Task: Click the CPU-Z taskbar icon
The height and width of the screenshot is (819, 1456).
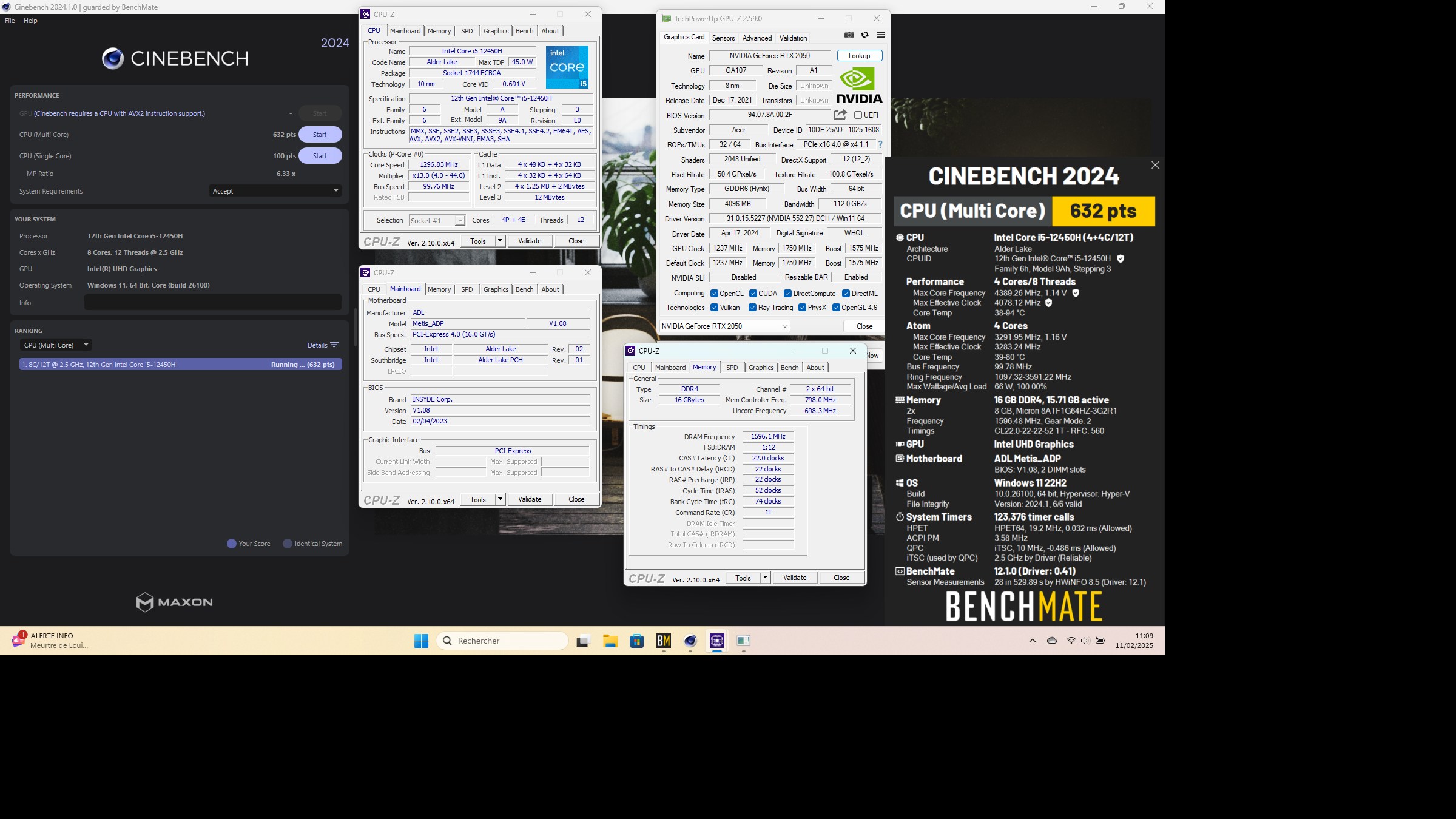Action: (717, 641)
